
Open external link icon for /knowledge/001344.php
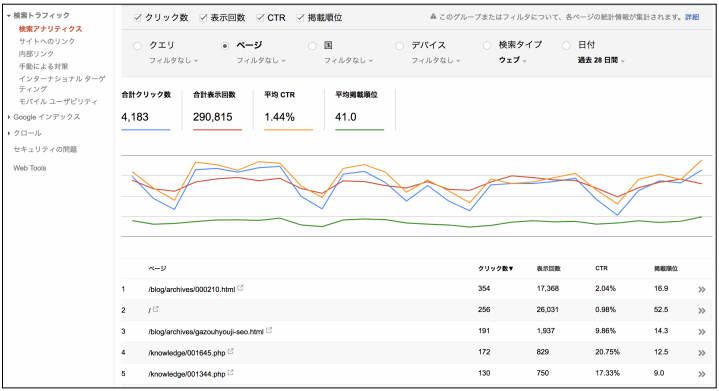[231, 373]
